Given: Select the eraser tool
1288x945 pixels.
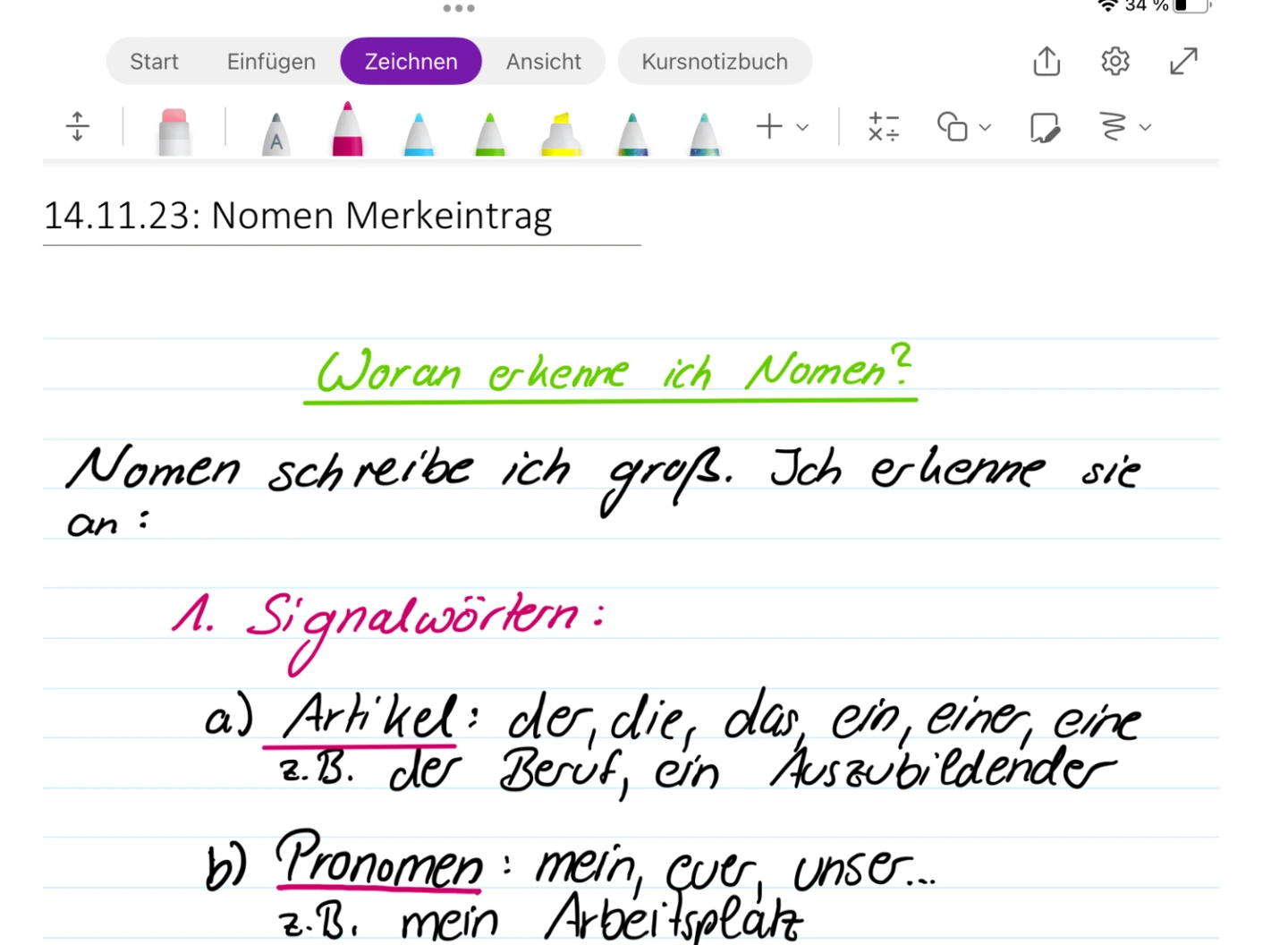Looking at the screenshot, I should [174, 131].
